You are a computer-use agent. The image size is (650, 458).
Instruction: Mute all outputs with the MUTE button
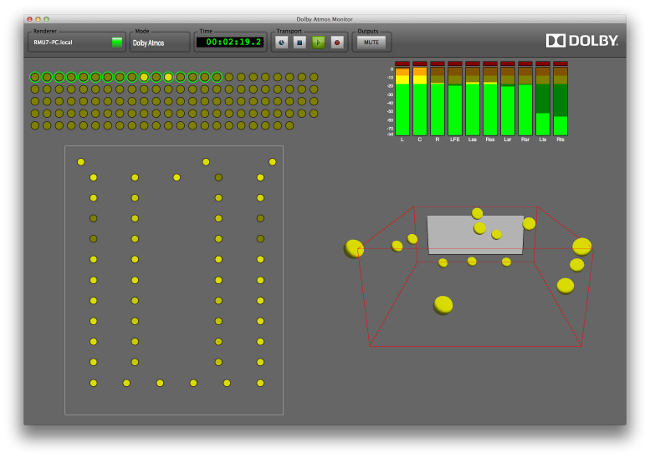click(x=371, y=42)
